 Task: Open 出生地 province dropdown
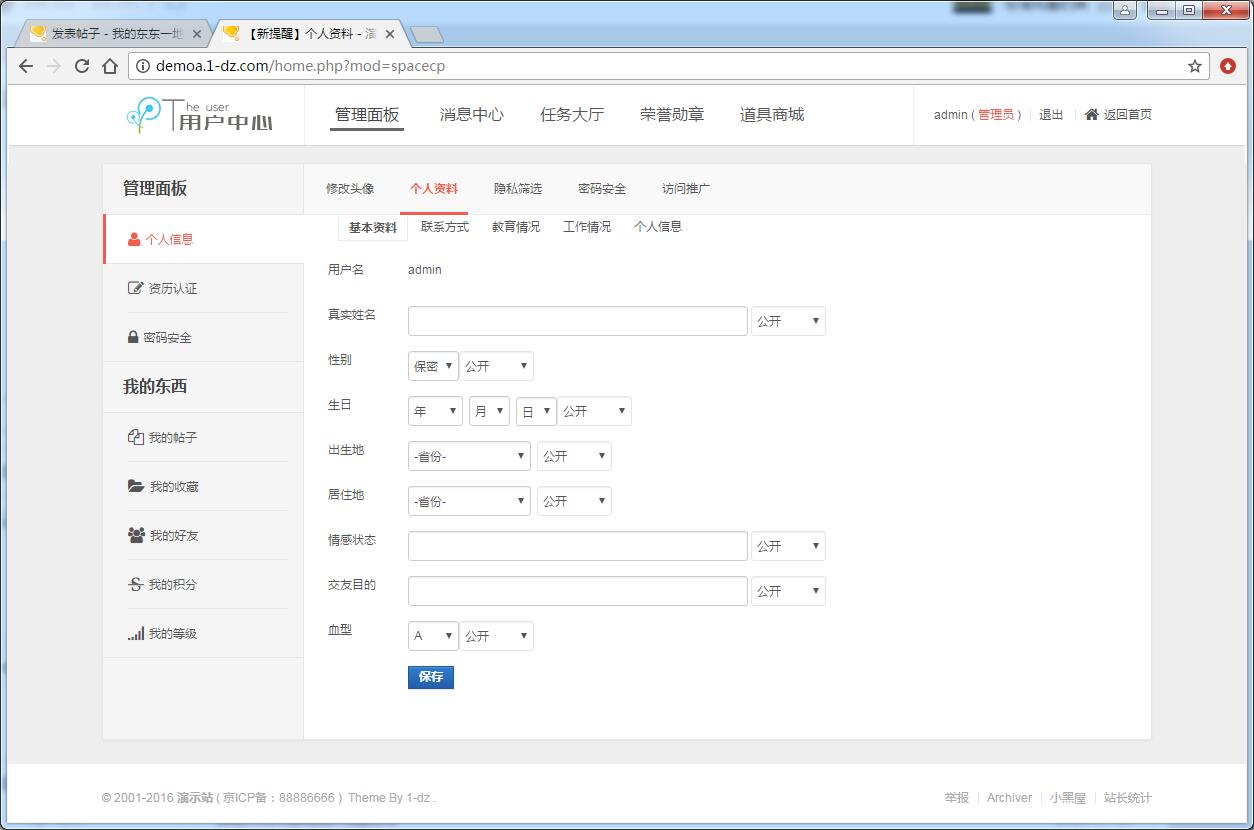tap(469, 456)
